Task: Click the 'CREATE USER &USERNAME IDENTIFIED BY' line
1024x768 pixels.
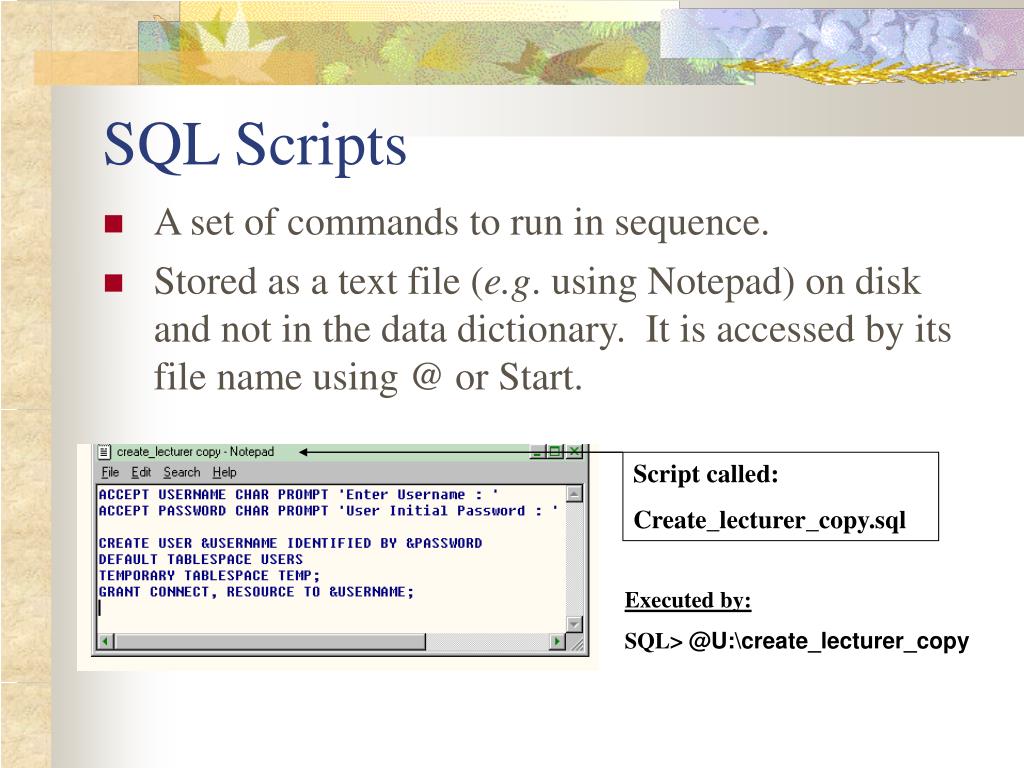Action: pos(290,543)
